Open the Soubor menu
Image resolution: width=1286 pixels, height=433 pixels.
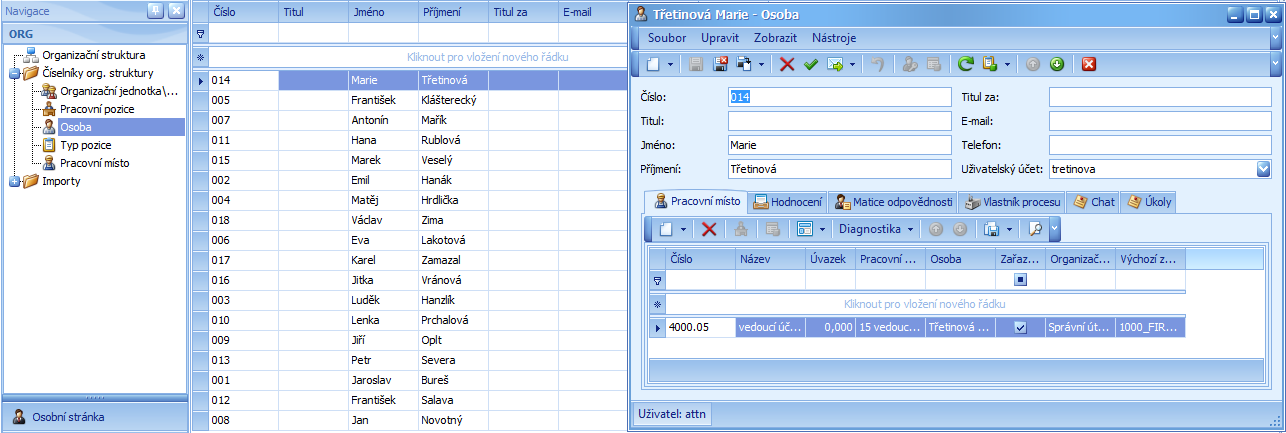[667, 37]
